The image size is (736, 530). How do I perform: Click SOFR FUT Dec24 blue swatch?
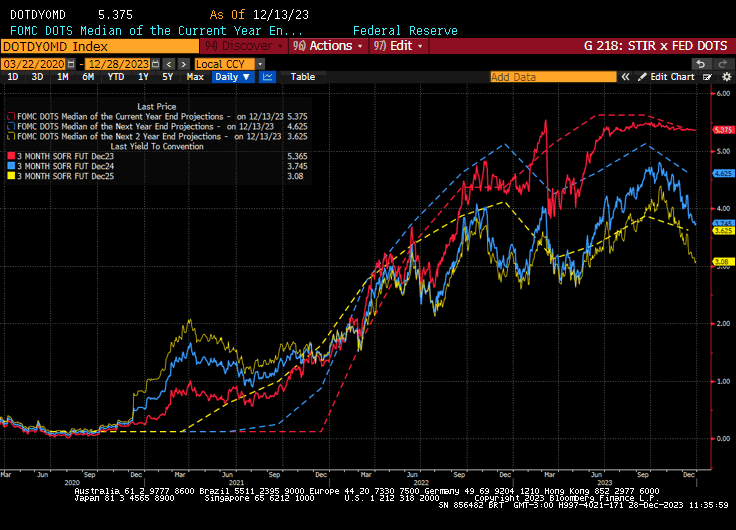[x=11, y=166]
